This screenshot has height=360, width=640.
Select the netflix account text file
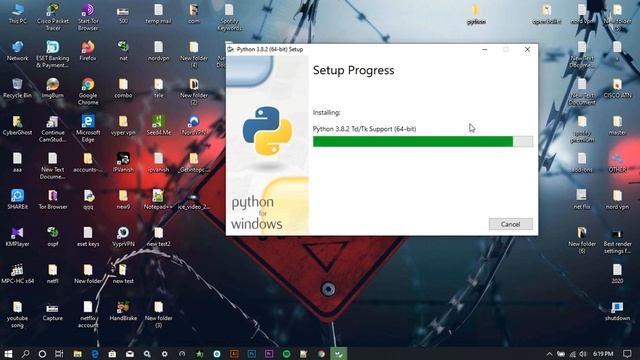tap(88, 314)
